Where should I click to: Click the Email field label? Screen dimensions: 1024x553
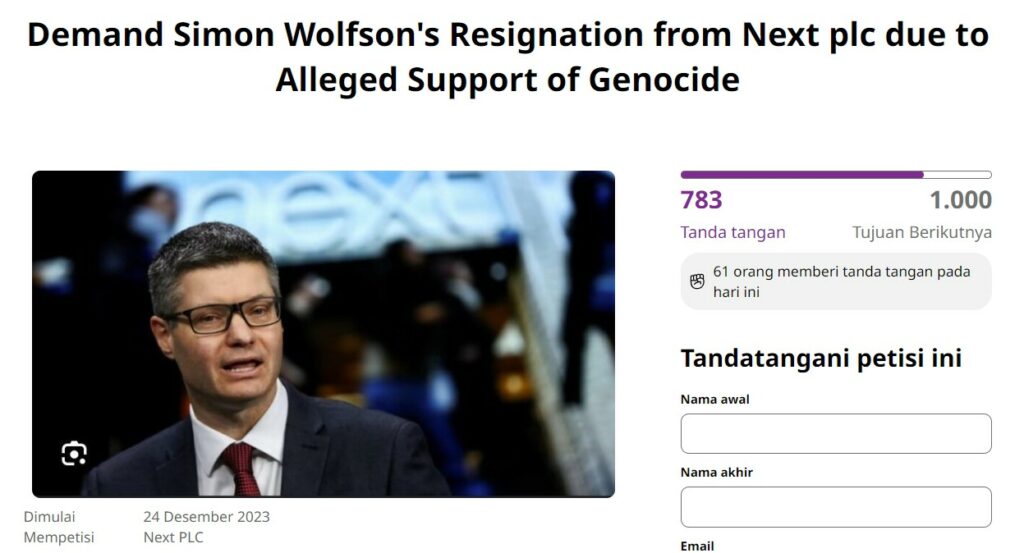coord(697,546)
